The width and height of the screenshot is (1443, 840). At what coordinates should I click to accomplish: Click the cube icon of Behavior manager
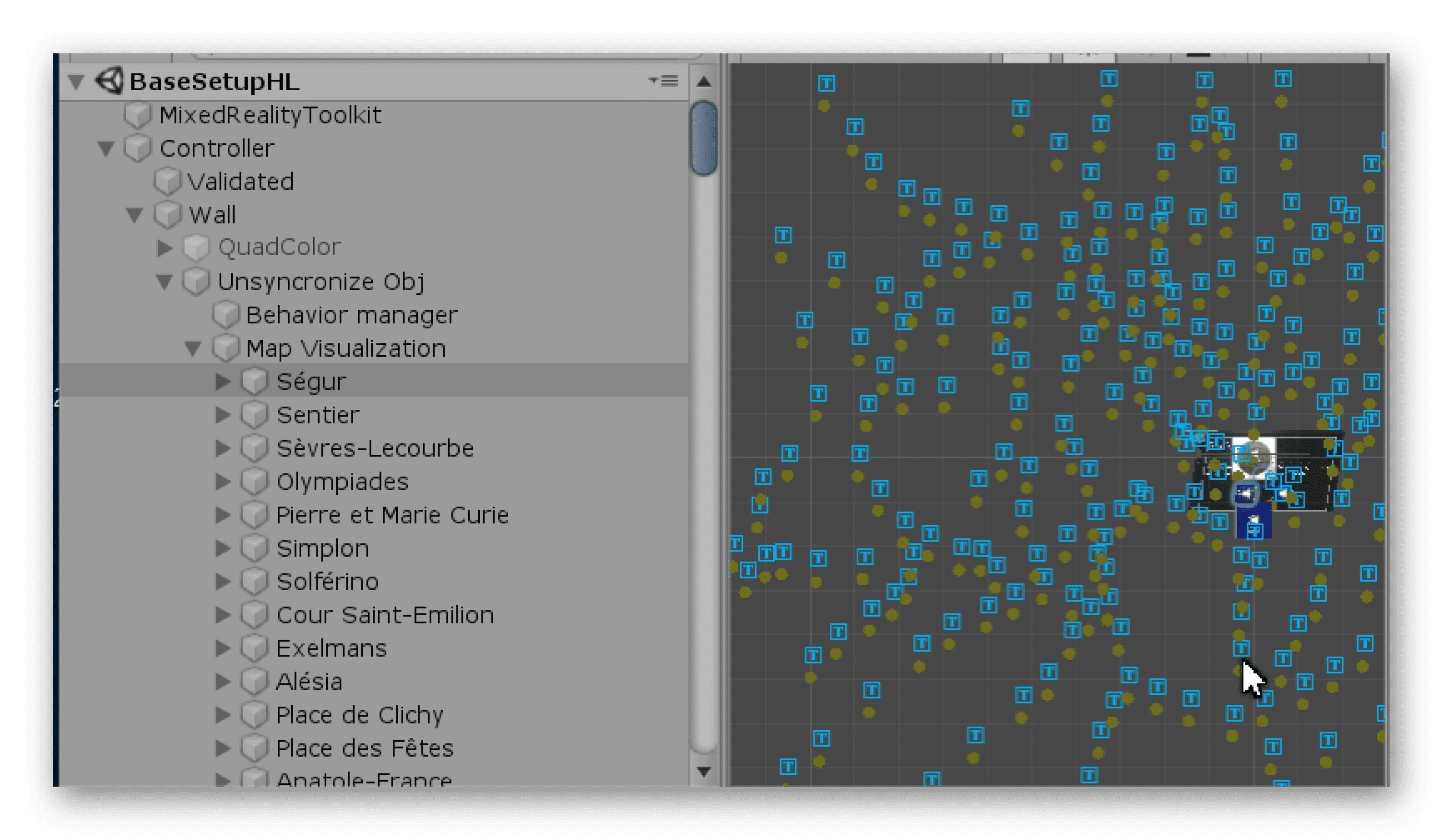pyautogui.click(x=226, y=315)
